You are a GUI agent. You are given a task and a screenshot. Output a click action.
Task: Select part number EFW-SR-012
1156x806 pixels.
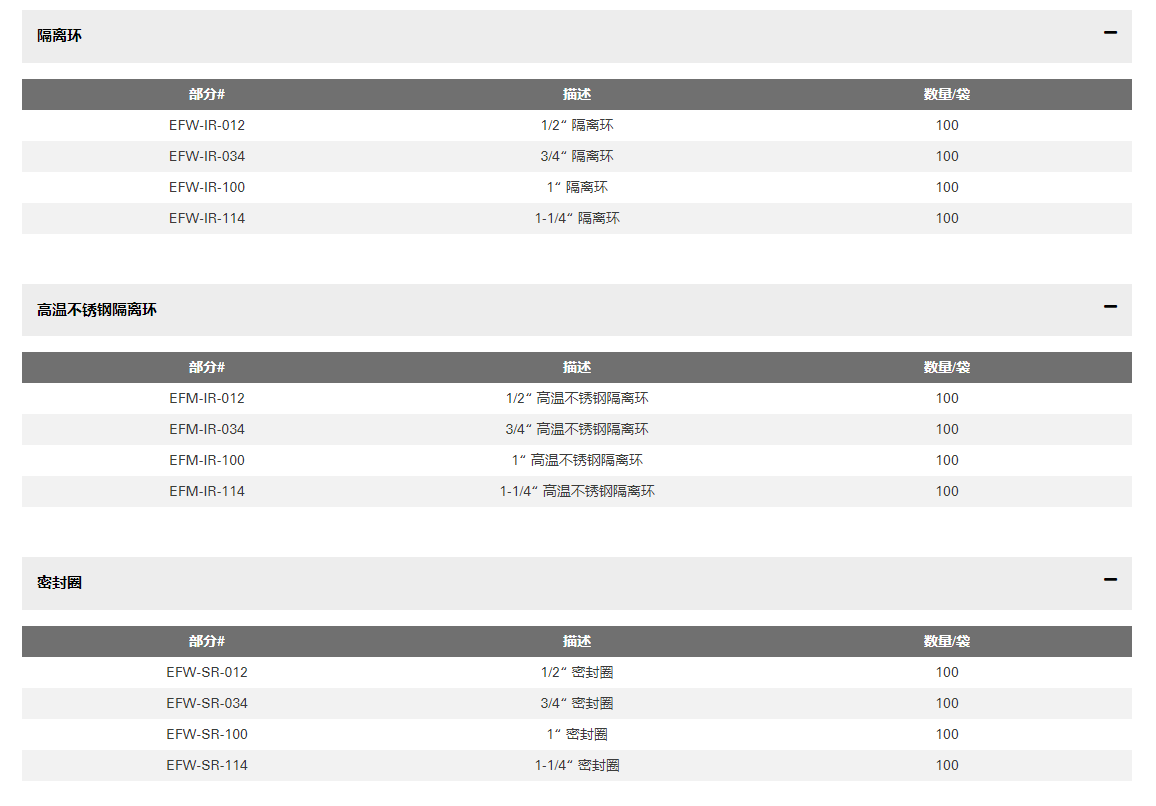click(x=207, y=672)
